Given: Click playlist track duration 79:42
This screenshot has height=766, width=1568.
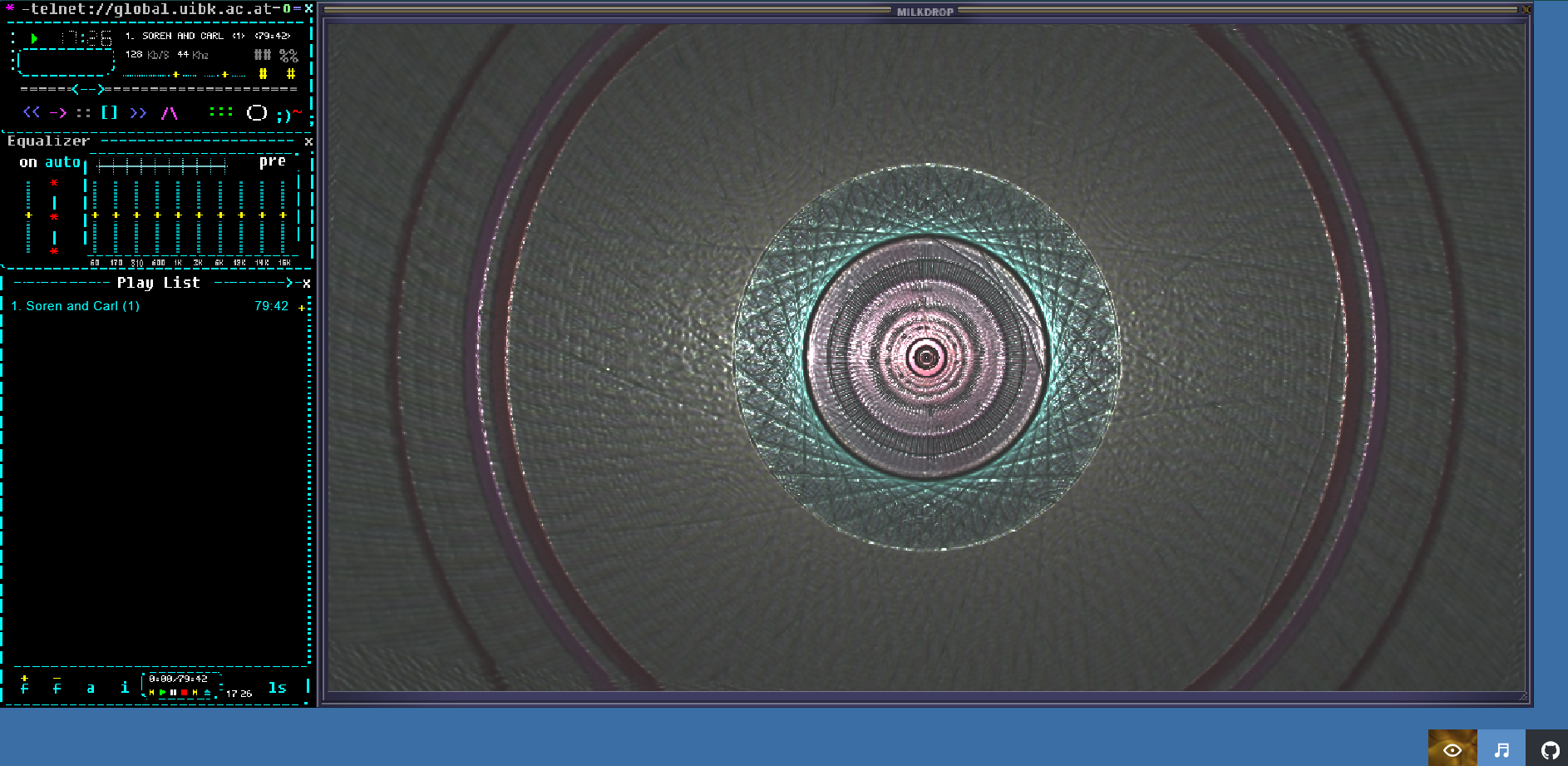Looking at the screenshot, I should coord(271,306).
